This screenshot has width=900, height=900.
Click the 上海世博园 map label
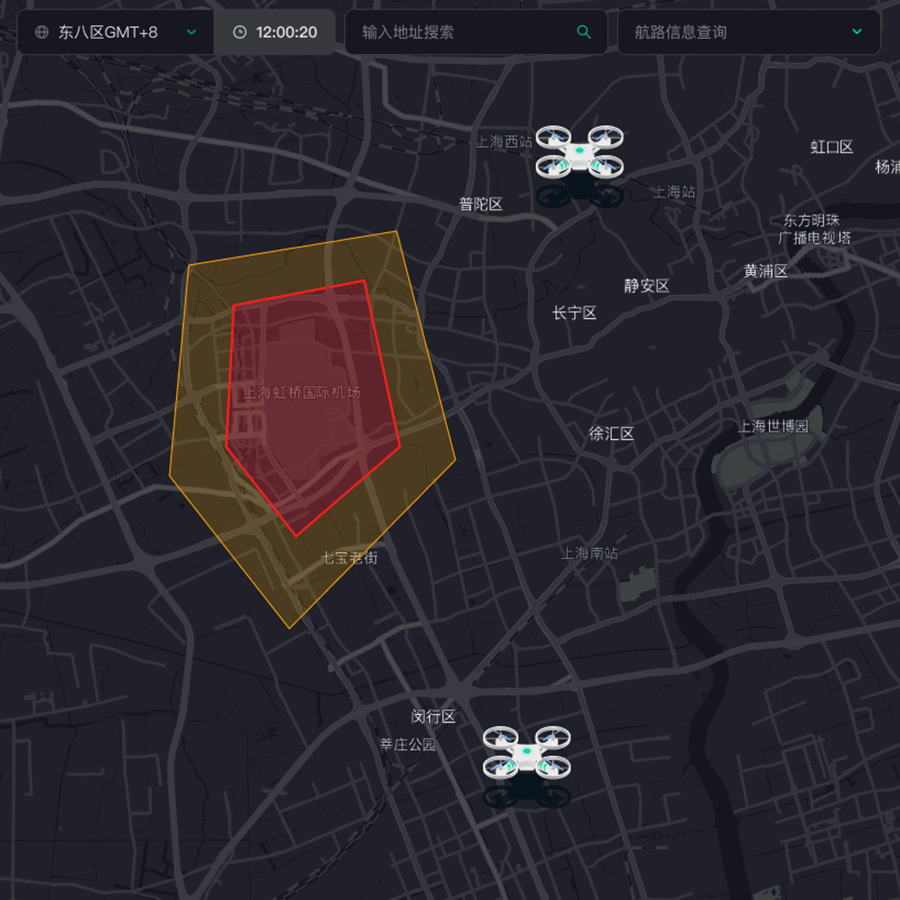click(x=773, y=426)
